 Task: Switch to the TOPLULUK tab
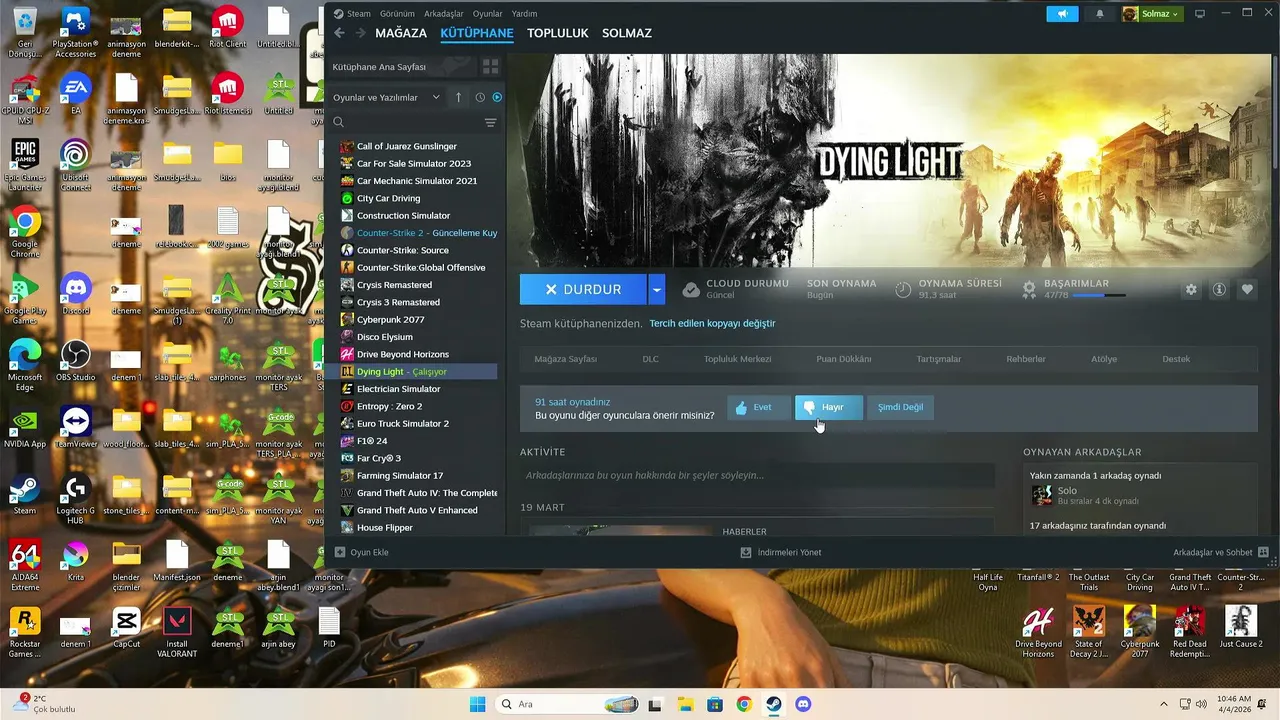558,33
